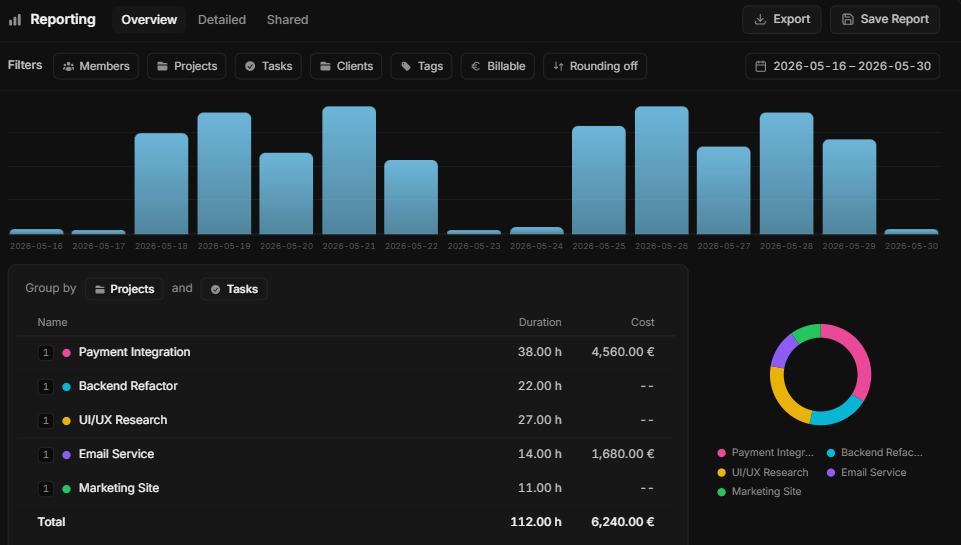Open the Tasks filter in Filters bar
The height and width of the screenshot is (545, 961).
point(268,66)
